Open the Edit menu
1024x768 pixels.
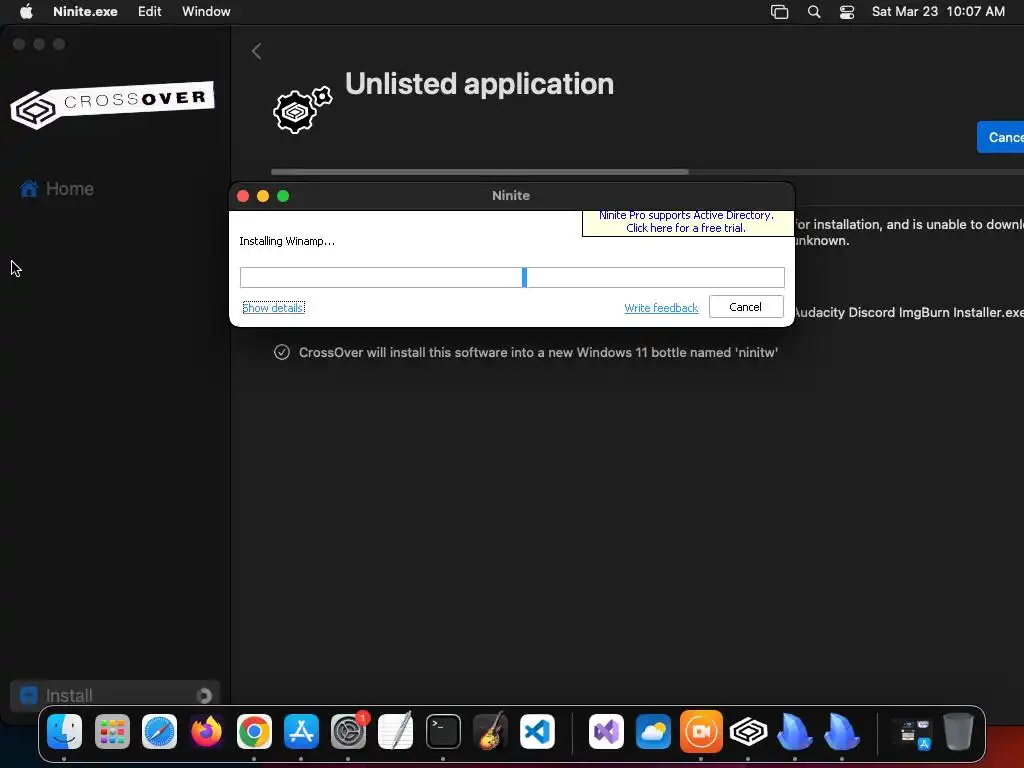click(x=150, y=11)
